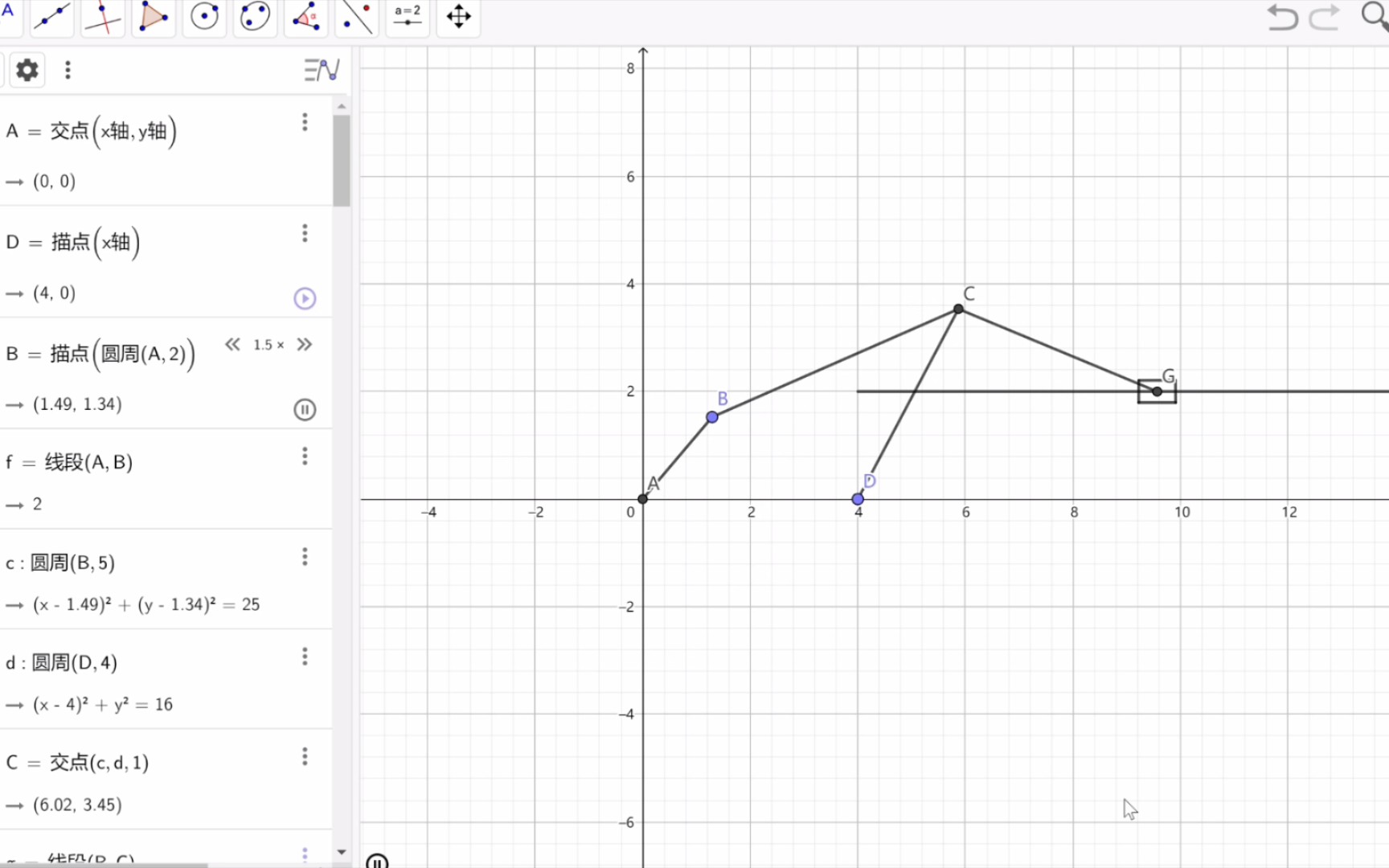This screenshot has width=1389, height=868.
Task: Click the algebra scrollbar down arrow
Action: coord(342,852)
